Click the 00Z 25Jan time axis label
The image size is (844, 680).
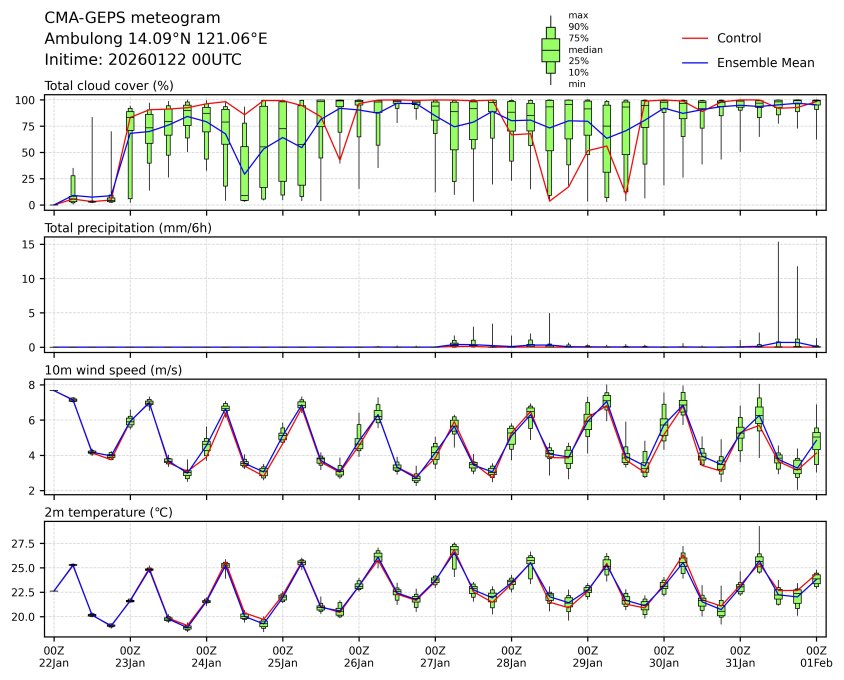283,655
